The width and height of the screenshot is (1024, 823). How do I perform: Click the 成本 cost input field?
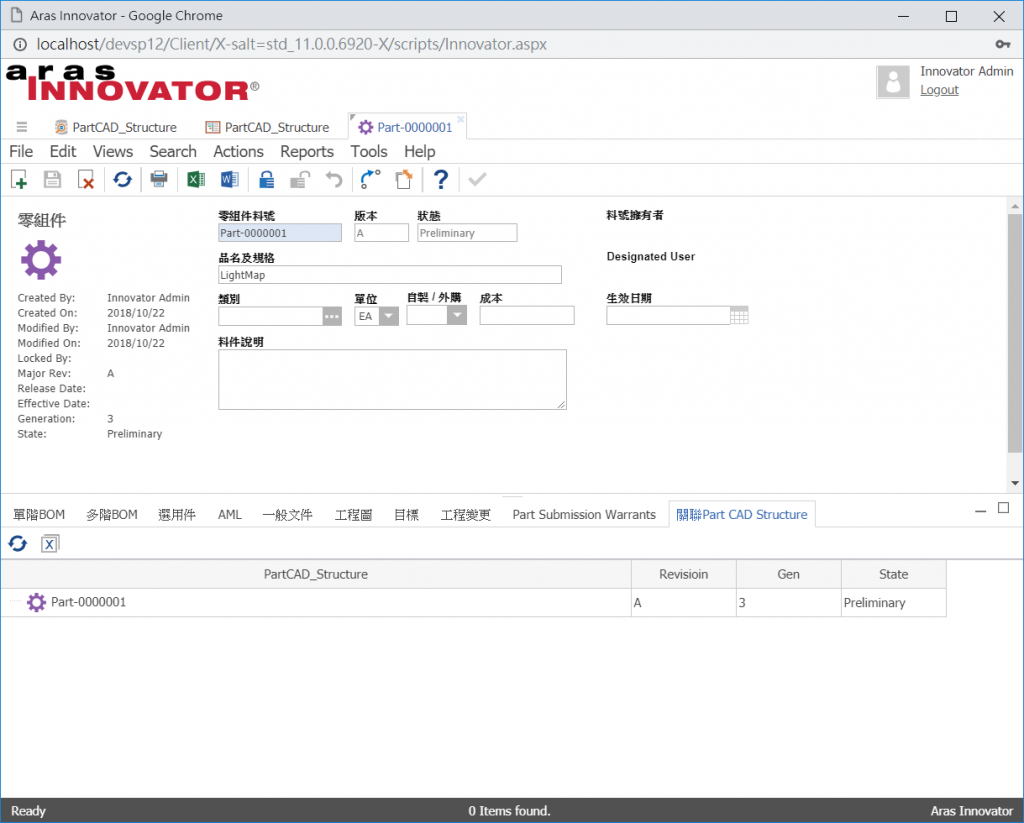[527, 315]
